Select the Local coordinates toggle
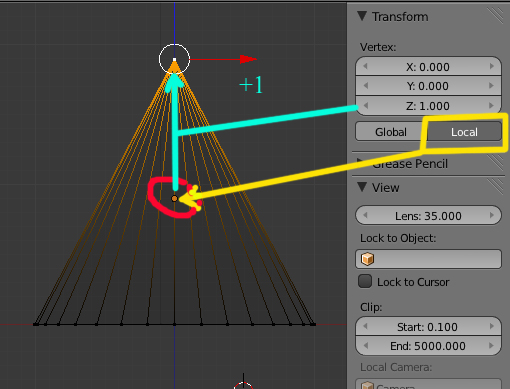The height and width of the screenshot is (389, 510). pos(464,132)
